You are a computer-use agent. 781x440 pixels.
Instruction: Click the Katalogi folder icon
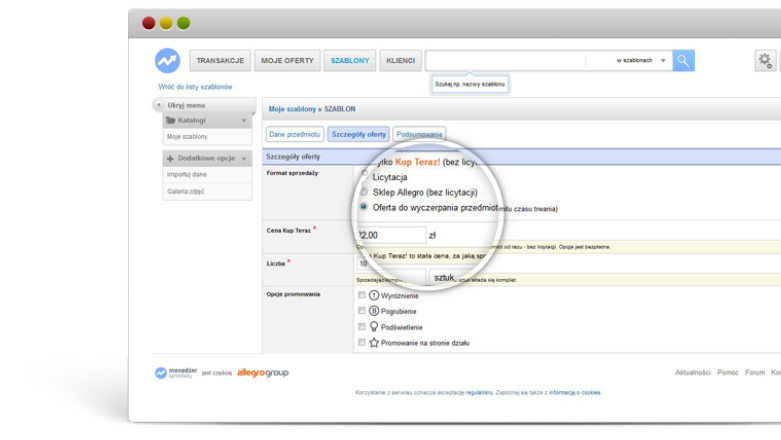click(170, 120)
